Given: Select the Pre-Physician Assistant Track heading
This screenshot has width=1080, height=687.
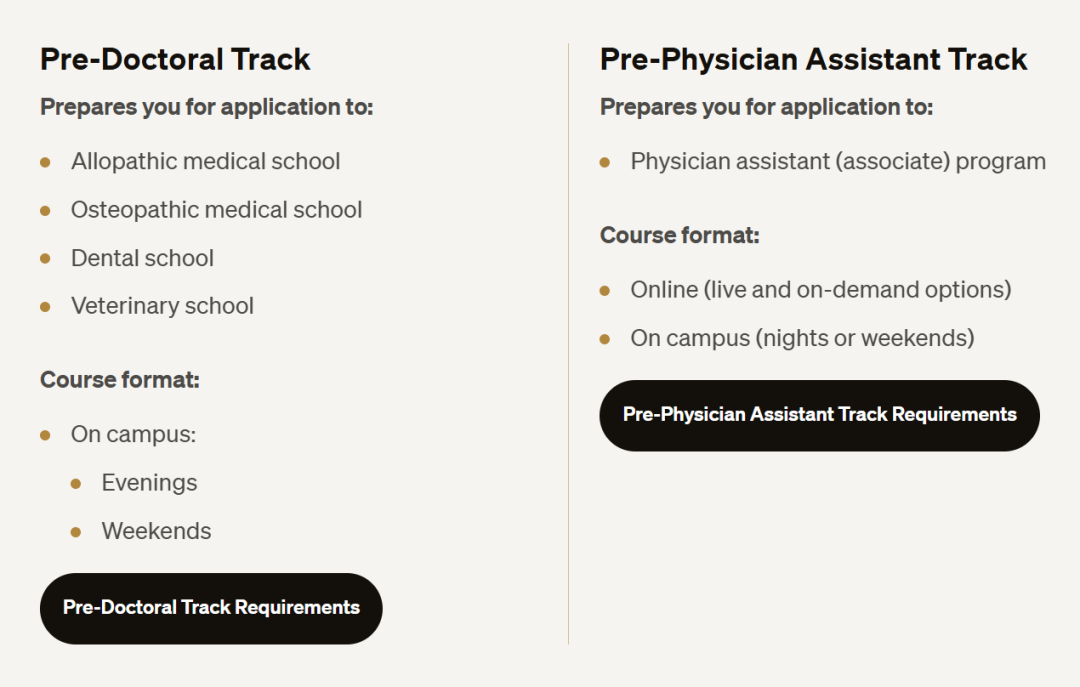Looking at the screenshot, I should pyautogui.click(x=813, y=59).
